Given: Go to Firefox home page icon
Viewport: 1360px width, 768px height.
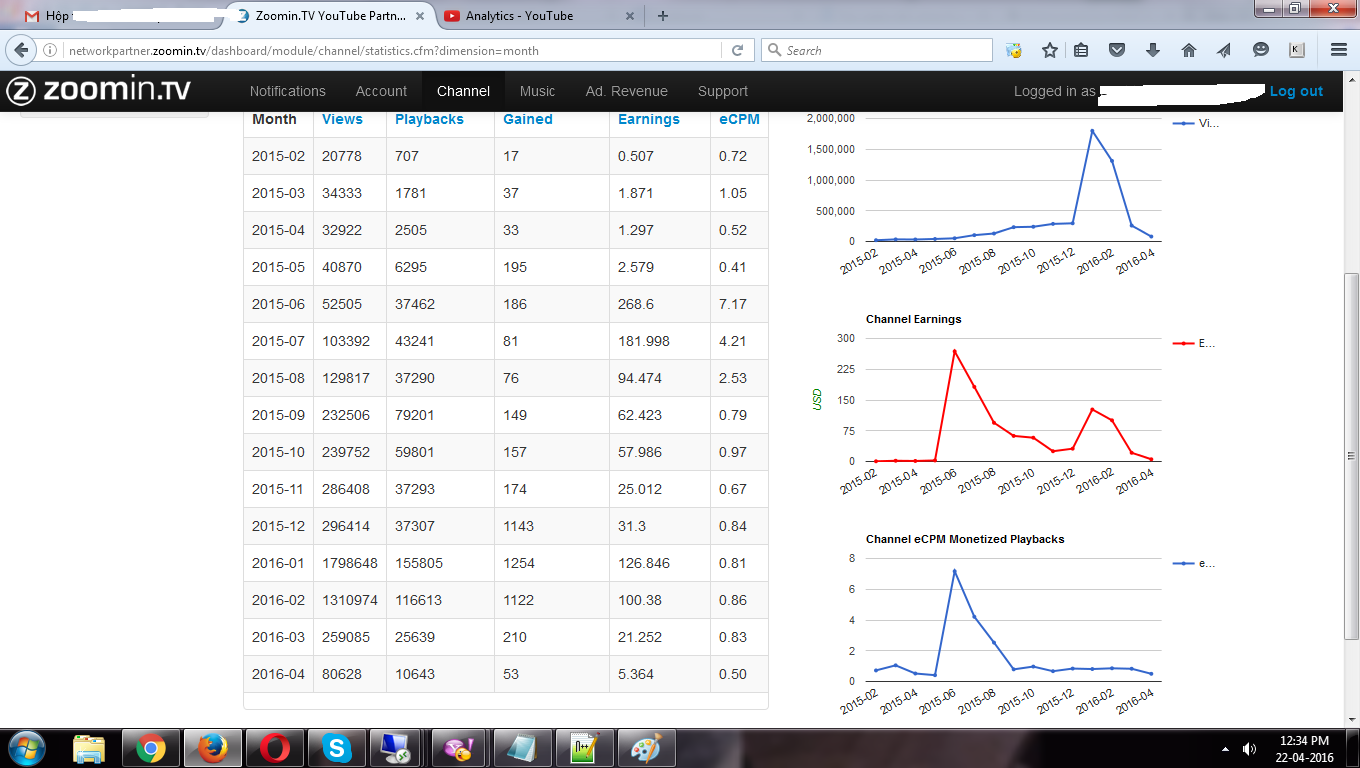Looking at the screenshot, I should click(1189, 50).
